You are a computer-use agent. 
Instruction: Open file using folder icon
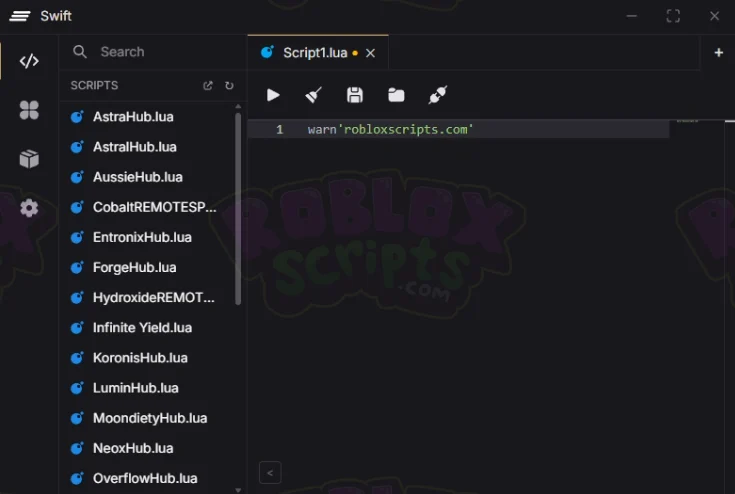point(396,95)
